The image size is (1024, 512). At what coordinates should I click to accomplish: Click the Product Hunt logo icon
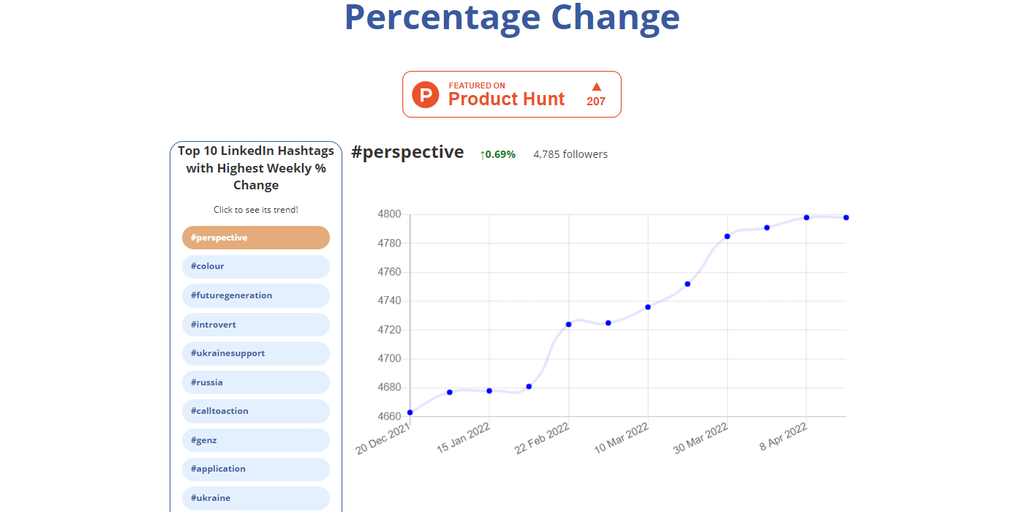(427, 95)
